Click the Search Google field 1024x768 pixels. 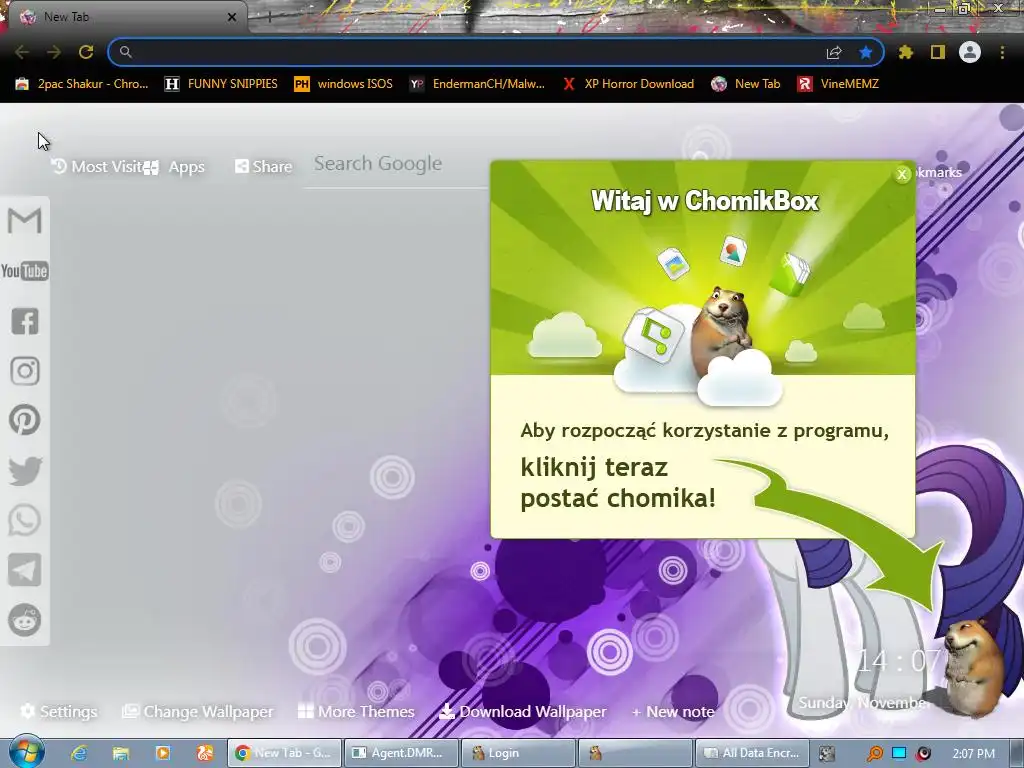coord(397,164)
